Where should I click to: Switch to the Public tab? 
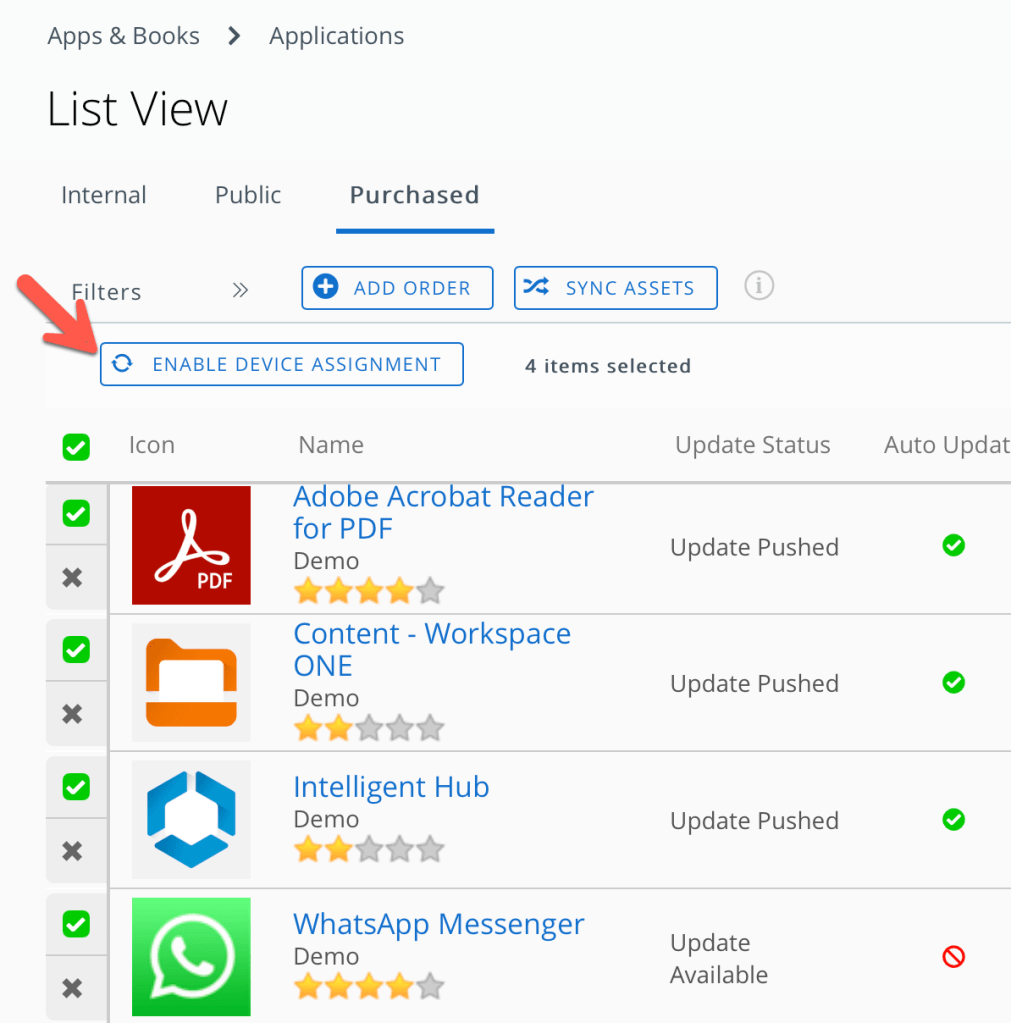(248, 195)
